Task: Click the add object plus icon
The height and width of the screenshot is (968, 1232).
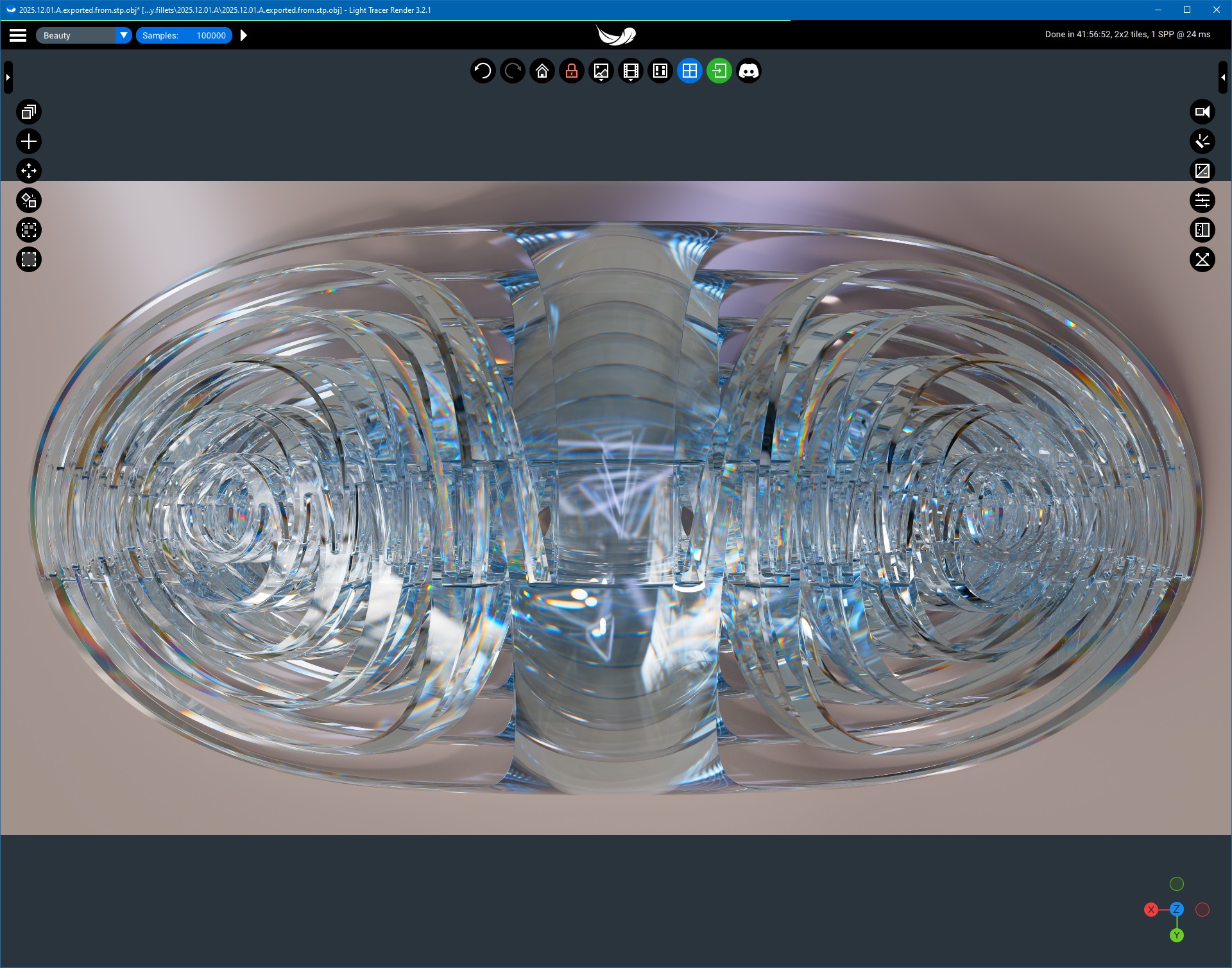Action: pyautogui.click(x=28, y=141)
